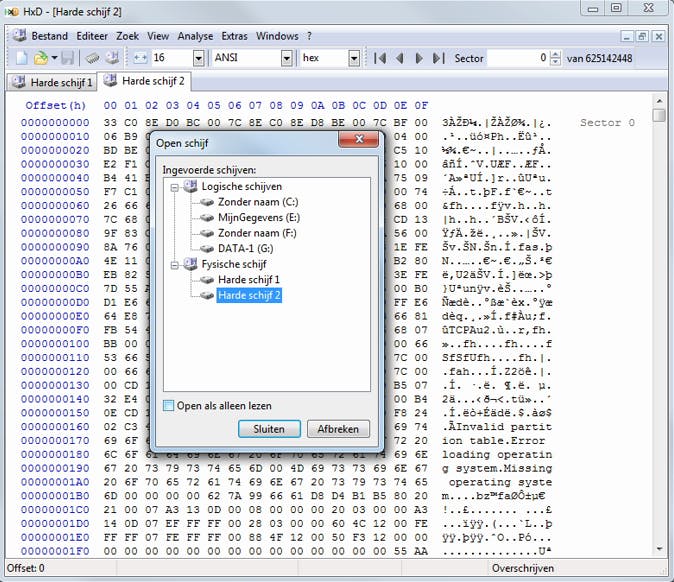Switch to Harde schijf 2 tab
Image resolution: width=674 pixels, height=582 pixels.
[144, 81]
